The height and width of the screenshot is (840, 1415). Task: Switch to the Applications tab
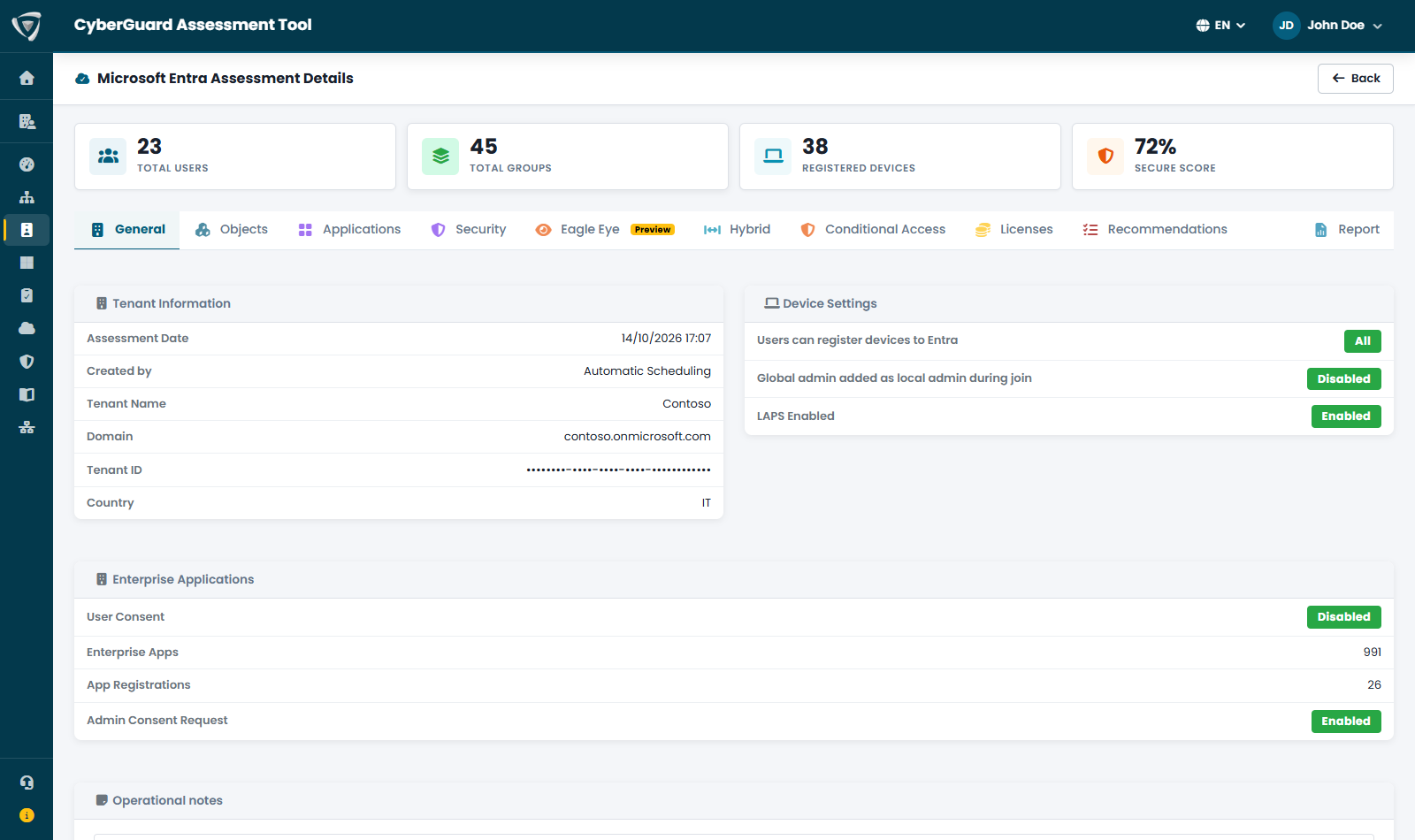(349, 230)
